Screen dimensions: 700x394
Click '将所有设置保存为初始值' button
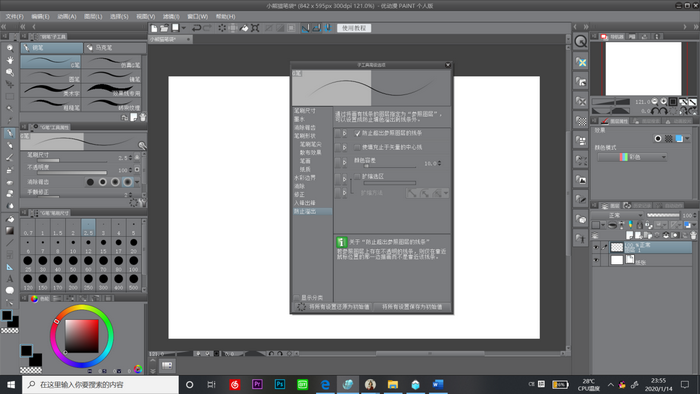pyautogui.click(x=412, y=307)
